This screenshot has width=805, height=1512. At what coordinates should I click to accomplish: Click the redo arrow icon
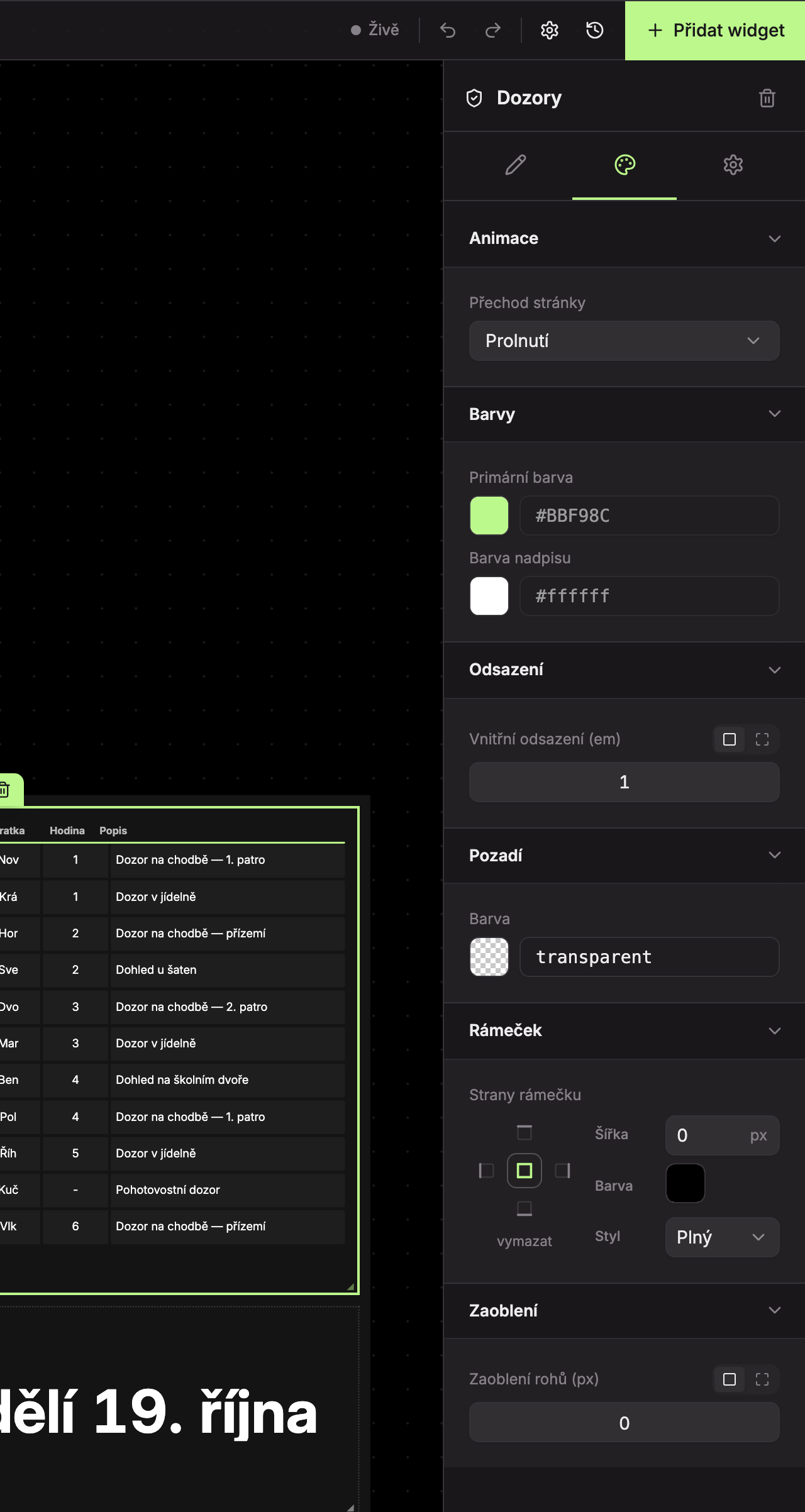point(493,30)
